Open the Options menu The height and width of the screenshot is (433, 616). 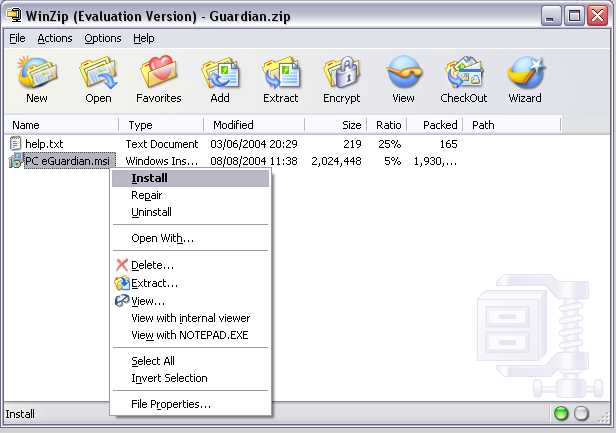click(102, 38)
